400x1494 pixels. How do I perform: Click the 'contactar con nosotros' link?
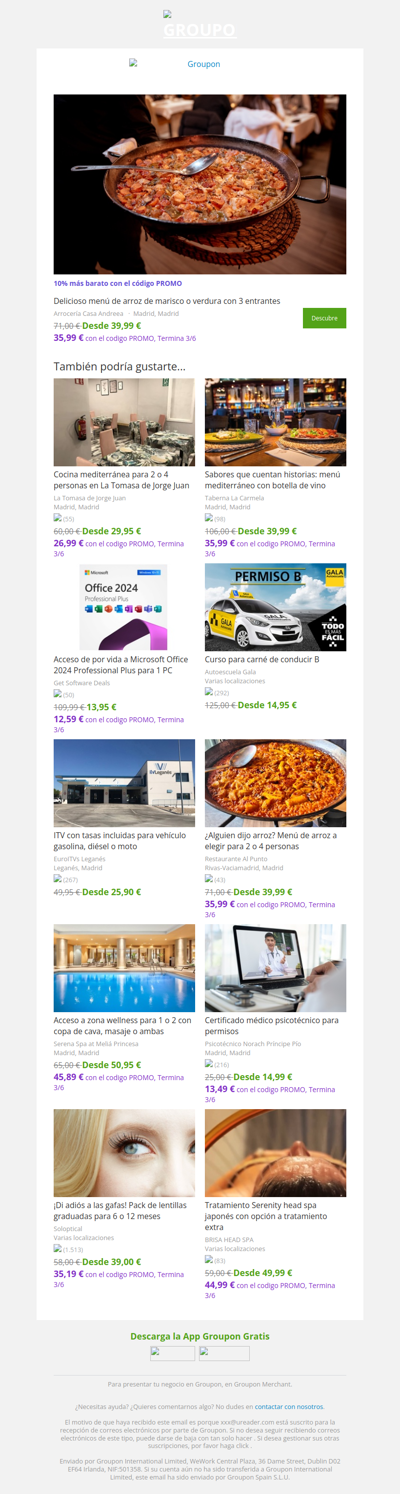(289, 1406)
